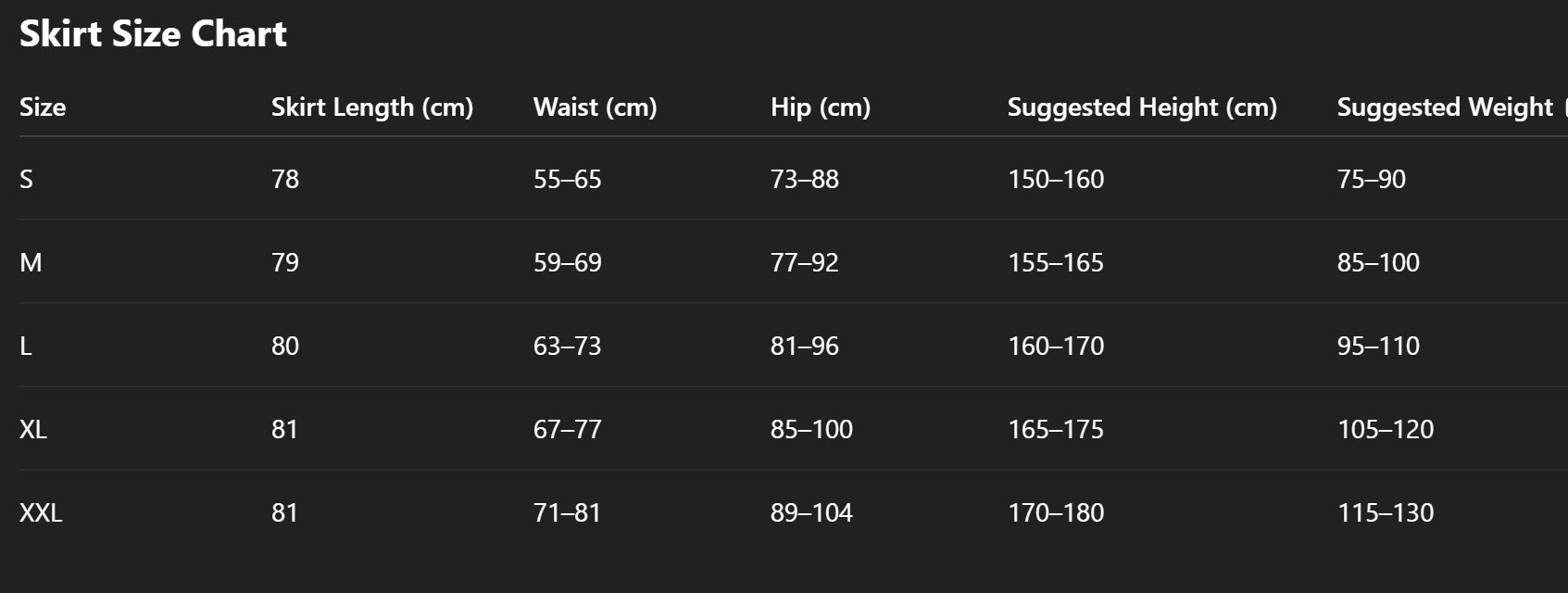The height and width of the screenshot is (593, 1568).
Task: Click the Hip (cm) column header
Action: (821, 107)
